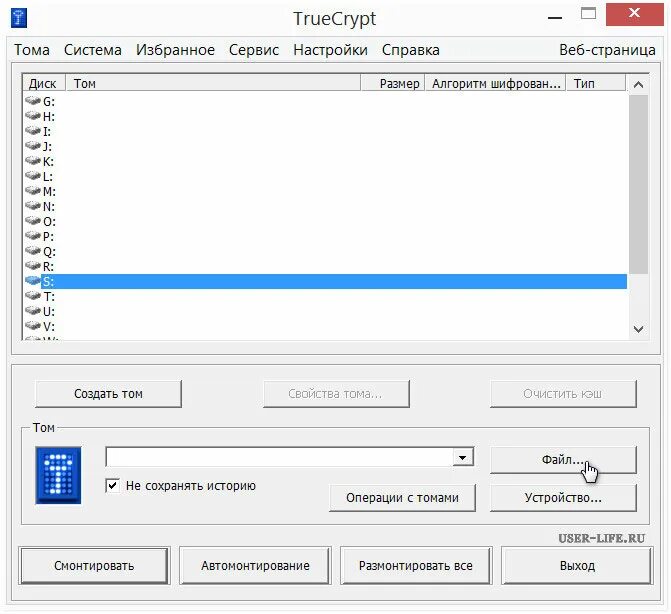Viewport: 671px width, 614px height.
Task: Select the 'G:' row label
Action: point(49,101)
